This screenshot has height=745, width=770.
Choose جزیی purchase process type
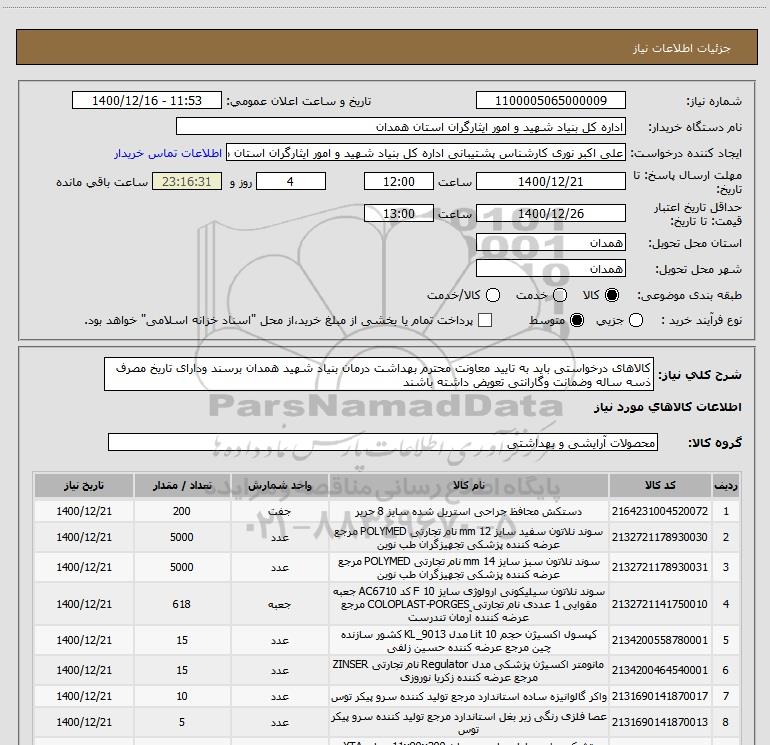tap(636, 320)
